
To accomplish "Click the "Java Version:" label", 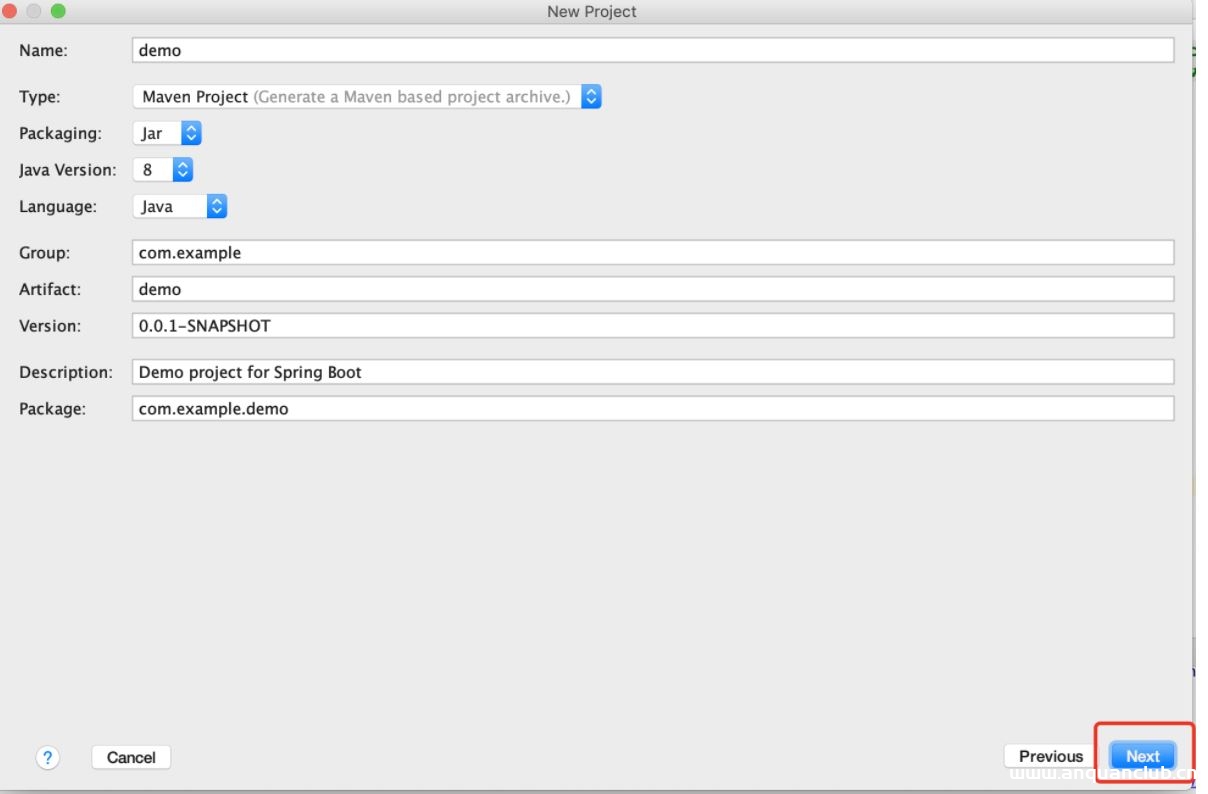I will pos(67,170).
